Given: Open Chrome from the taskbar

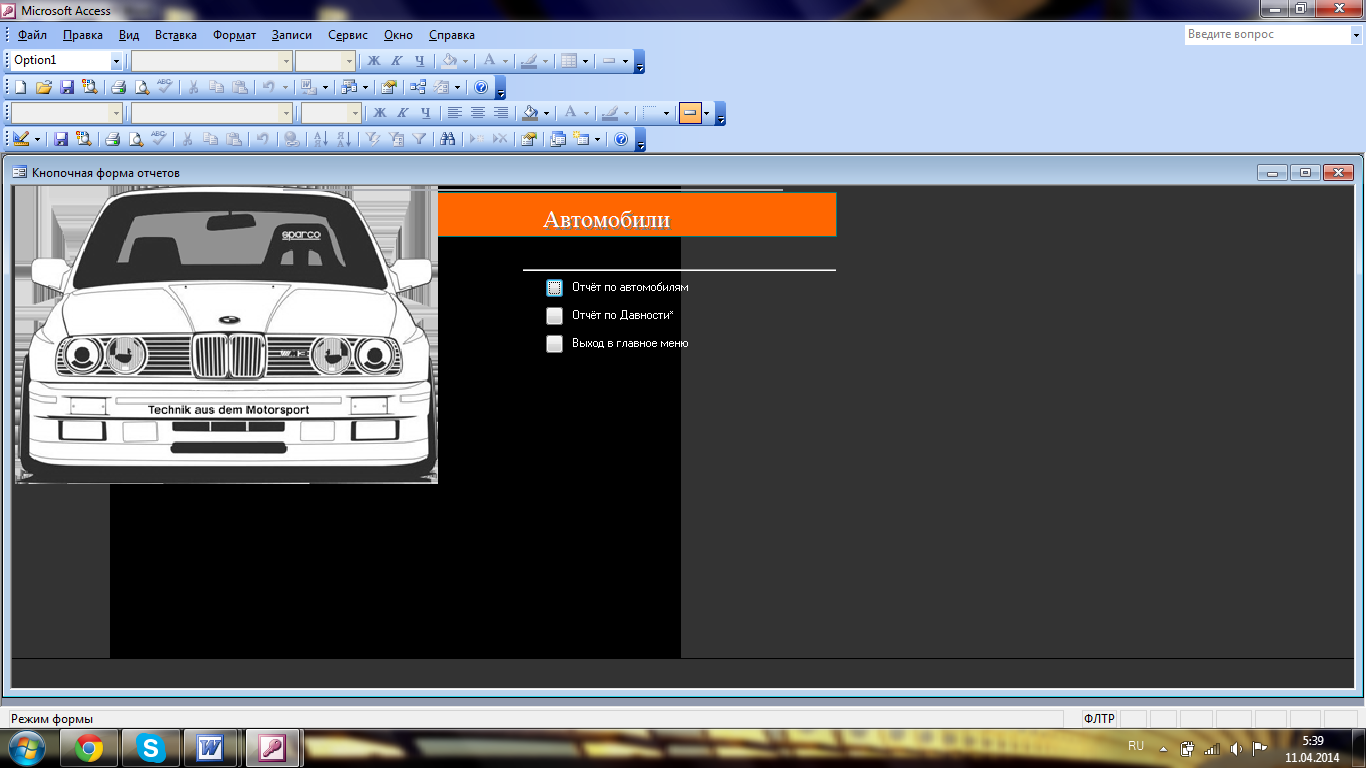Looking at the screenshot, I should click(89, 747).
